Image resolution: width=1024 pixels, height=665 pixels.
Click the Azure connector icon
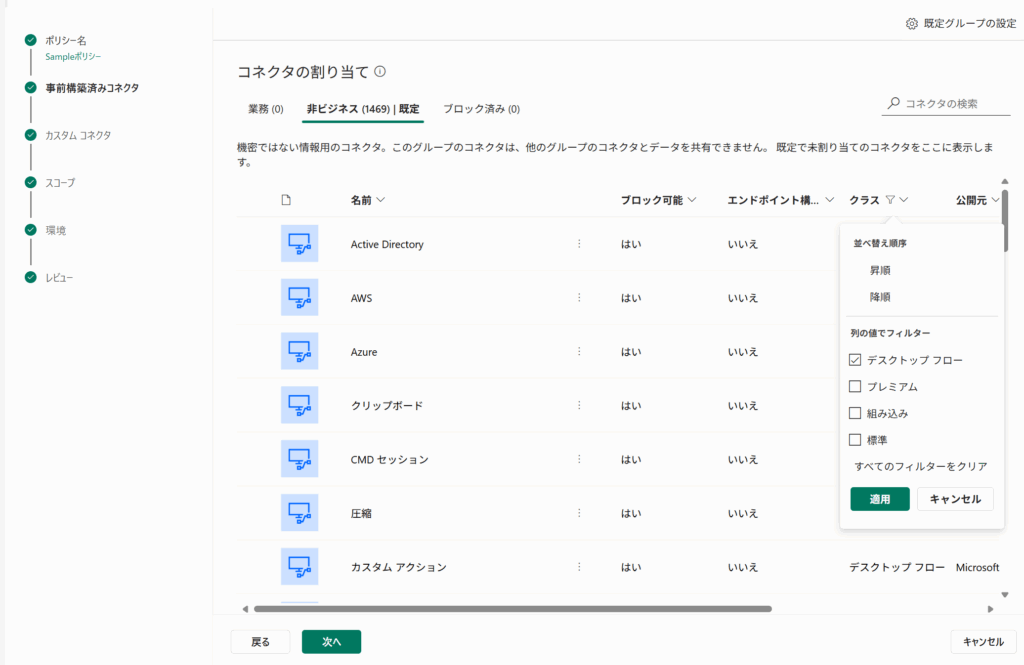point(299,352)
